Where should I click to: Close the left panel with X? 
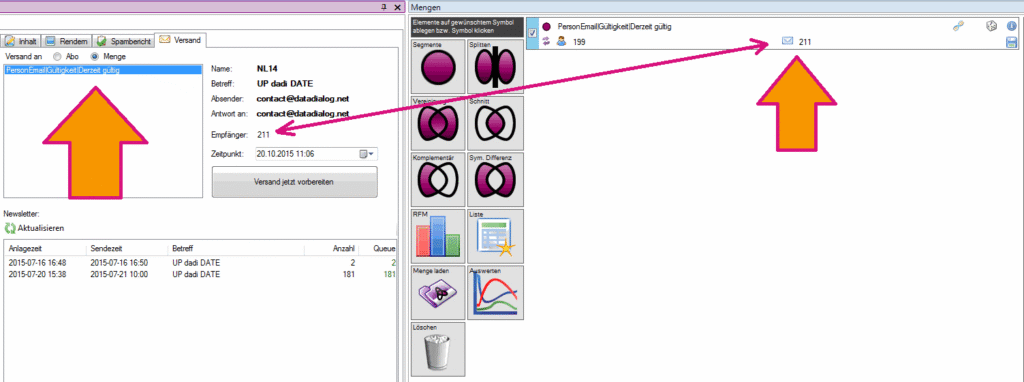pos(397,7)
